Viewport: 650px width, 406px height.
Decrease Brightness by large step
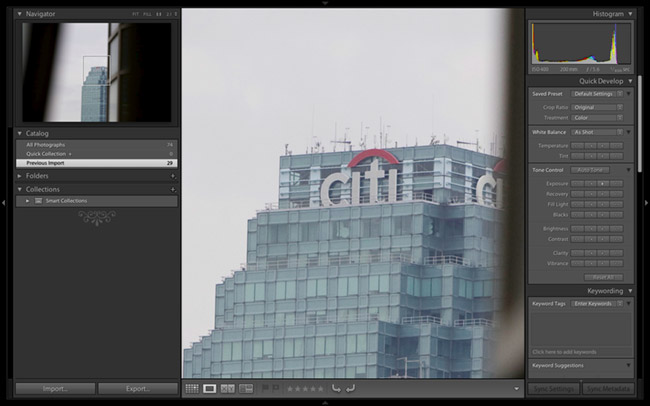click(x=577, y=229)
